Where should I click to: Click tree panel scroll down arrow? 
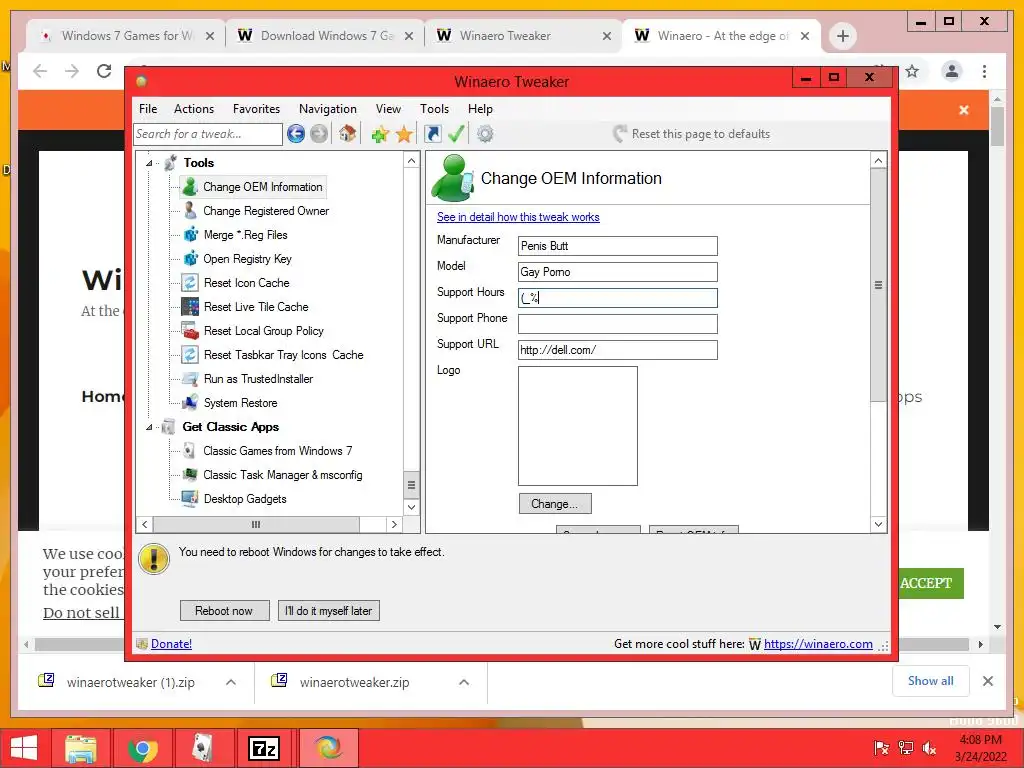(x=411, y=507)
